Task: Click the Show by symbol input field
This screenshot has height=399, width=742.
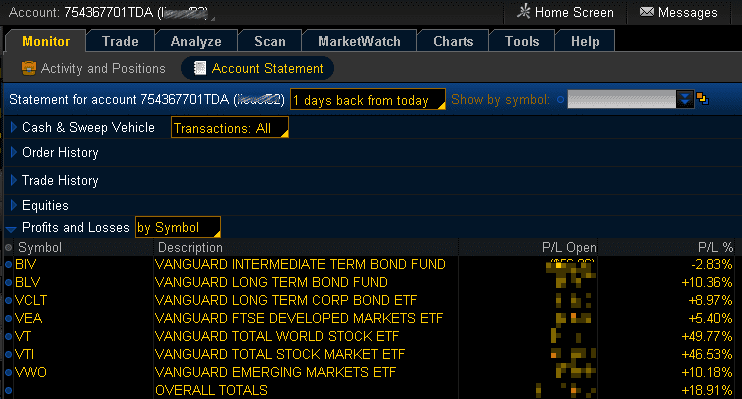Action: [621, 99]
